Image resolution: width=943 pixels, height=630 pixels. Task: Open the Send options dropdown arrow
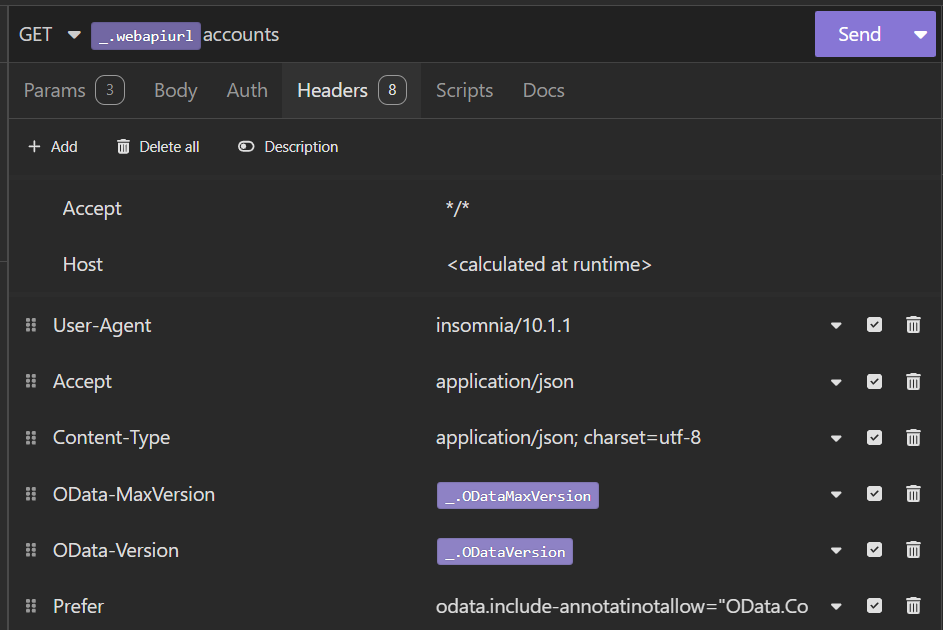[x=920, y=34]
